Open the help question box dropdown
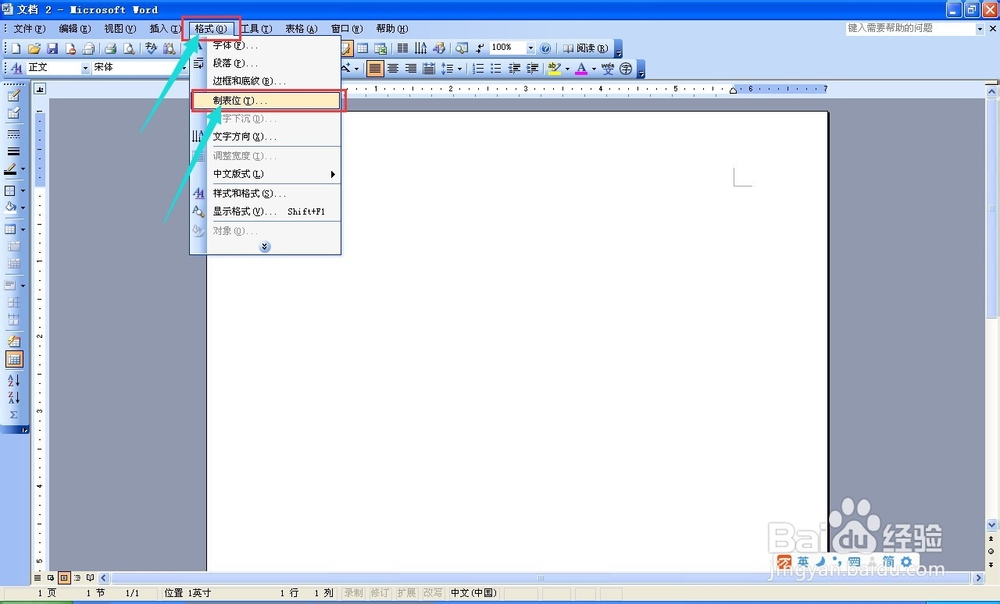This screenshot has width=1000, height=604. click(x=980, y=29)
